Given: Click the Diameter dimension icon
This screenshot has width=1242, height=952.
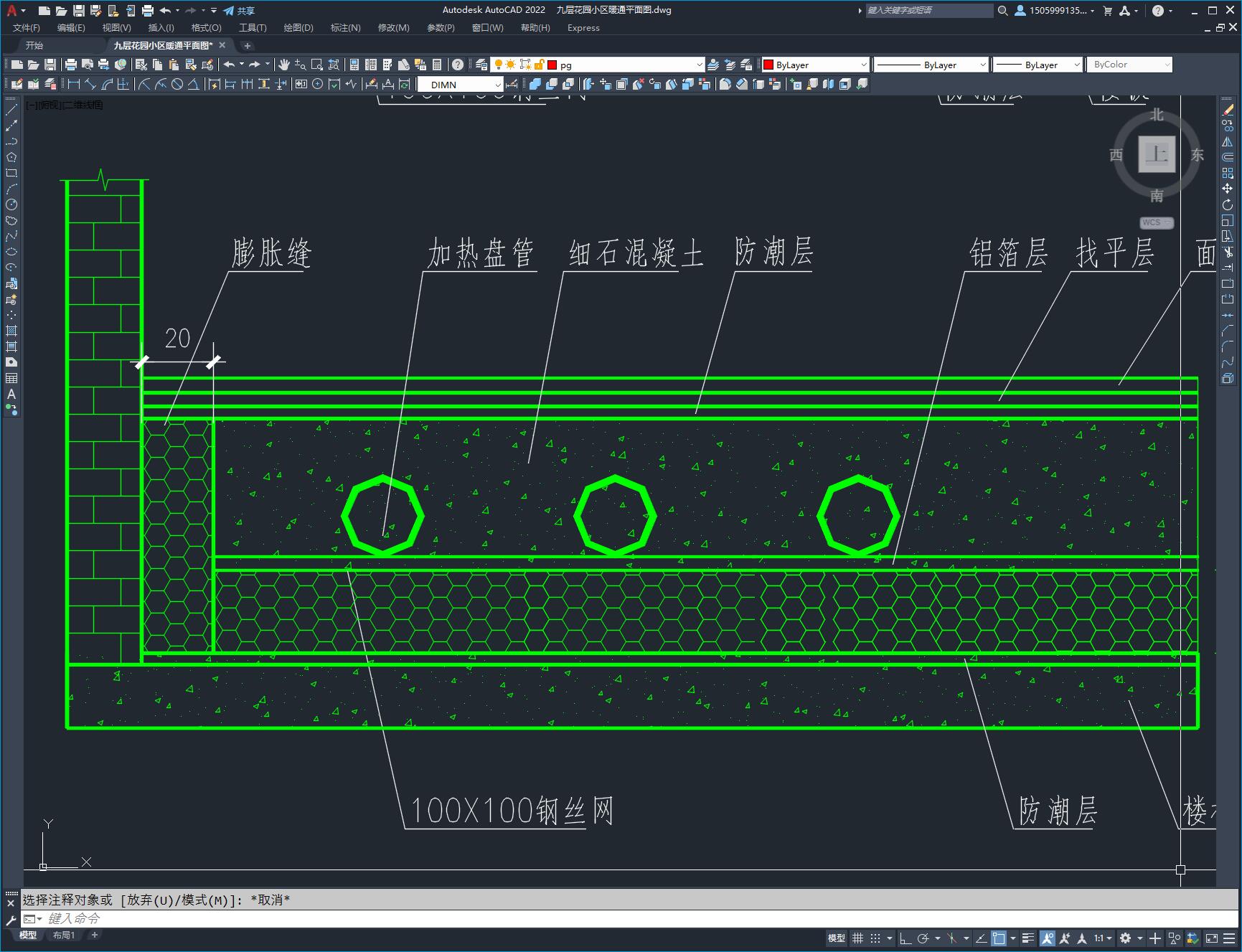Looking at the screenshot, I should click(177, 84).
